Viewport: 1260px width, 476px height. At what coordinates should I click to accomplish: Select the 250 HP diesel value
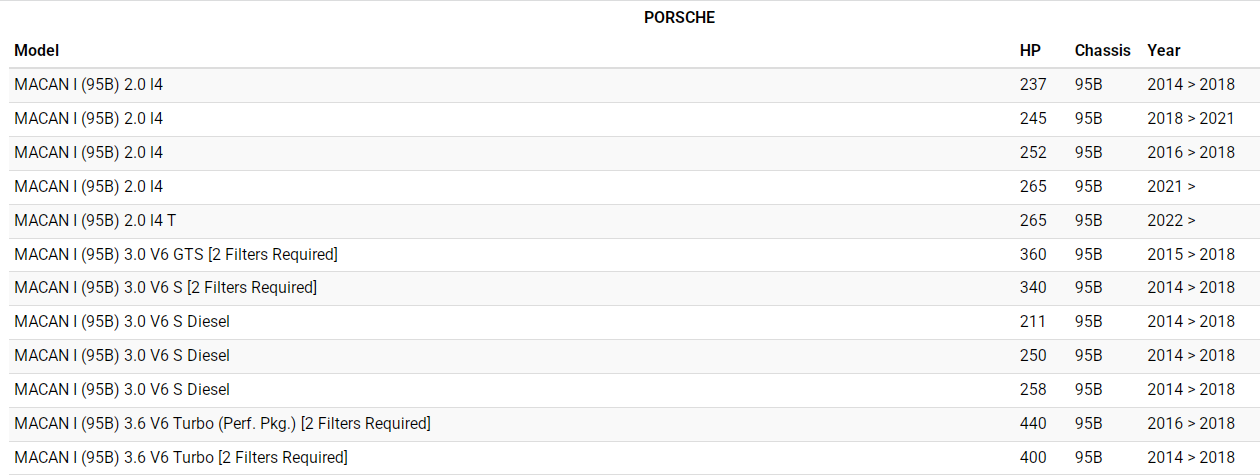point(1033,355)
